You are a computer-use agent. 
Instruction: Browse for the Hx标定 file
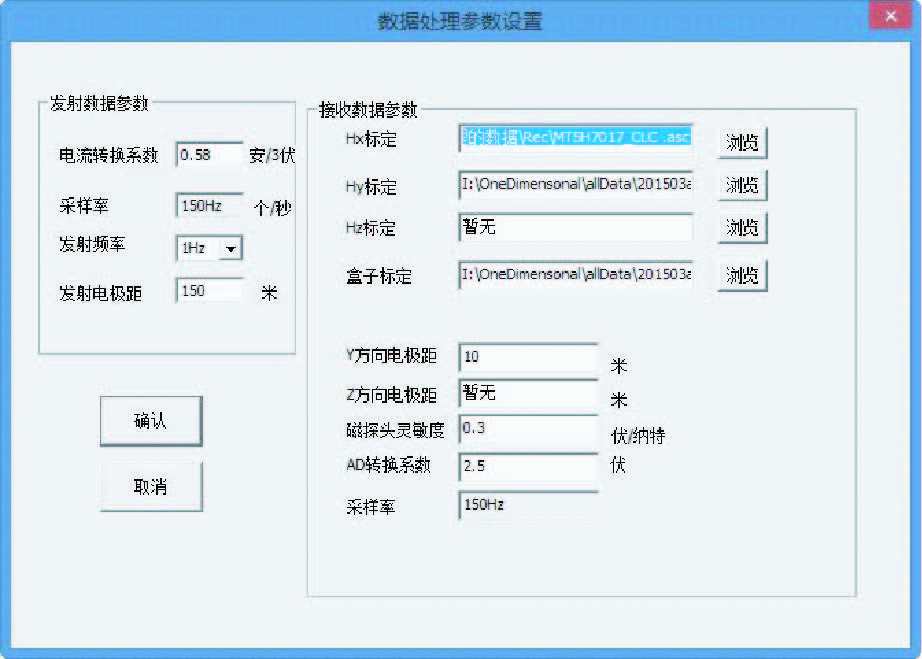point(741,143)
